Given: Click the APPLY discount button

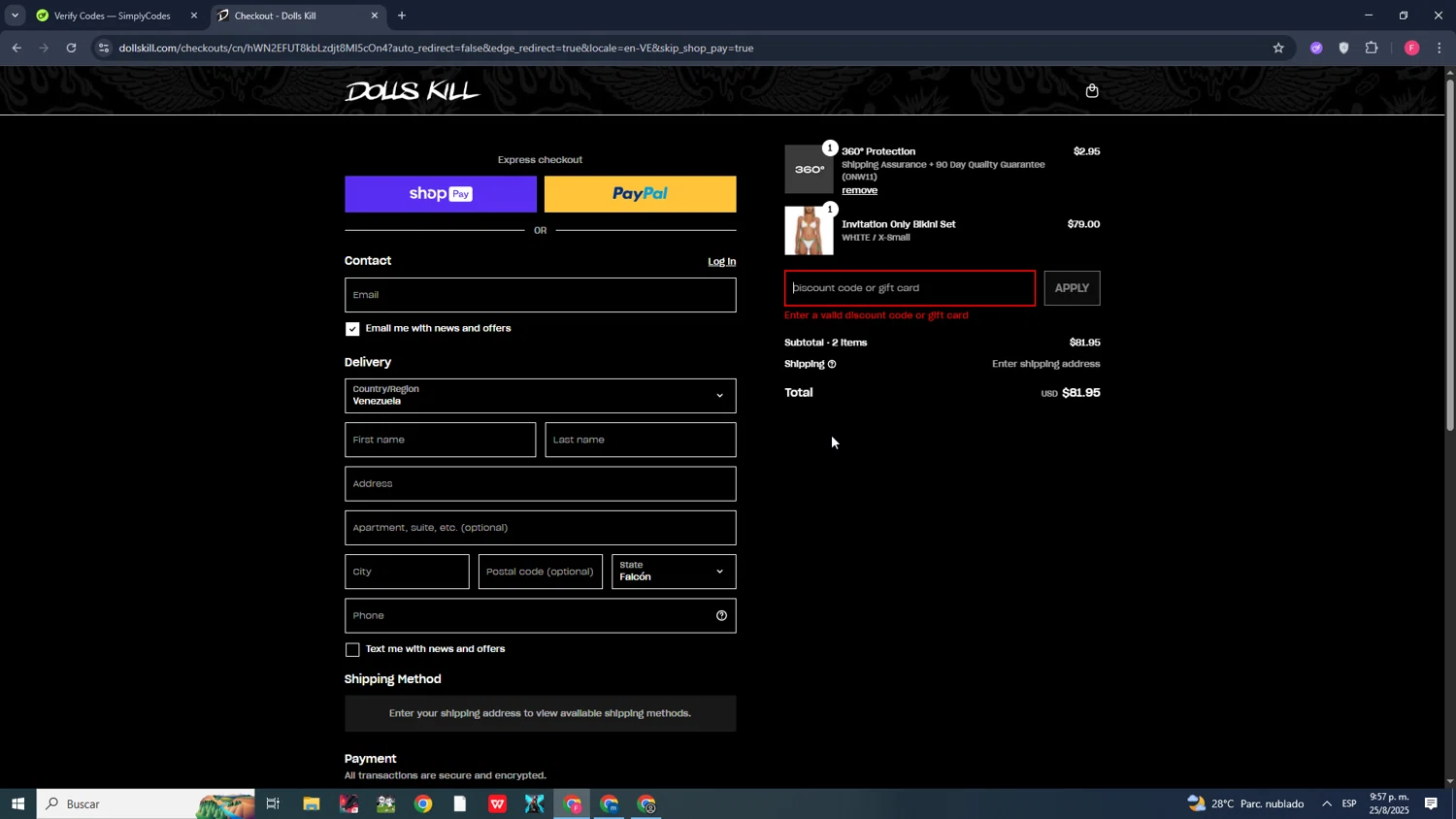Looking at the screenshot, I should pos(1072,288).
